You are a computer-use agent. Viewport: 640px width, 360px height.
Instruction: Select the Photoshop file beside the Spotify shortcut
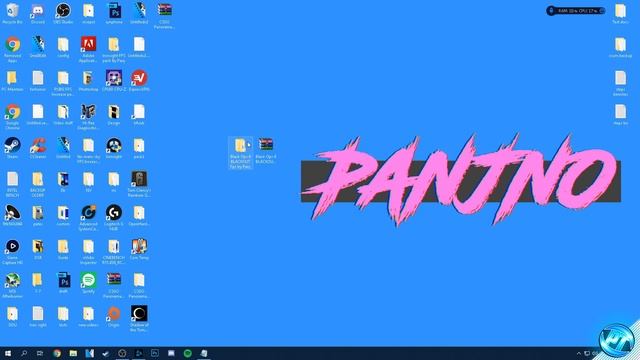click(x=63, y=280)
